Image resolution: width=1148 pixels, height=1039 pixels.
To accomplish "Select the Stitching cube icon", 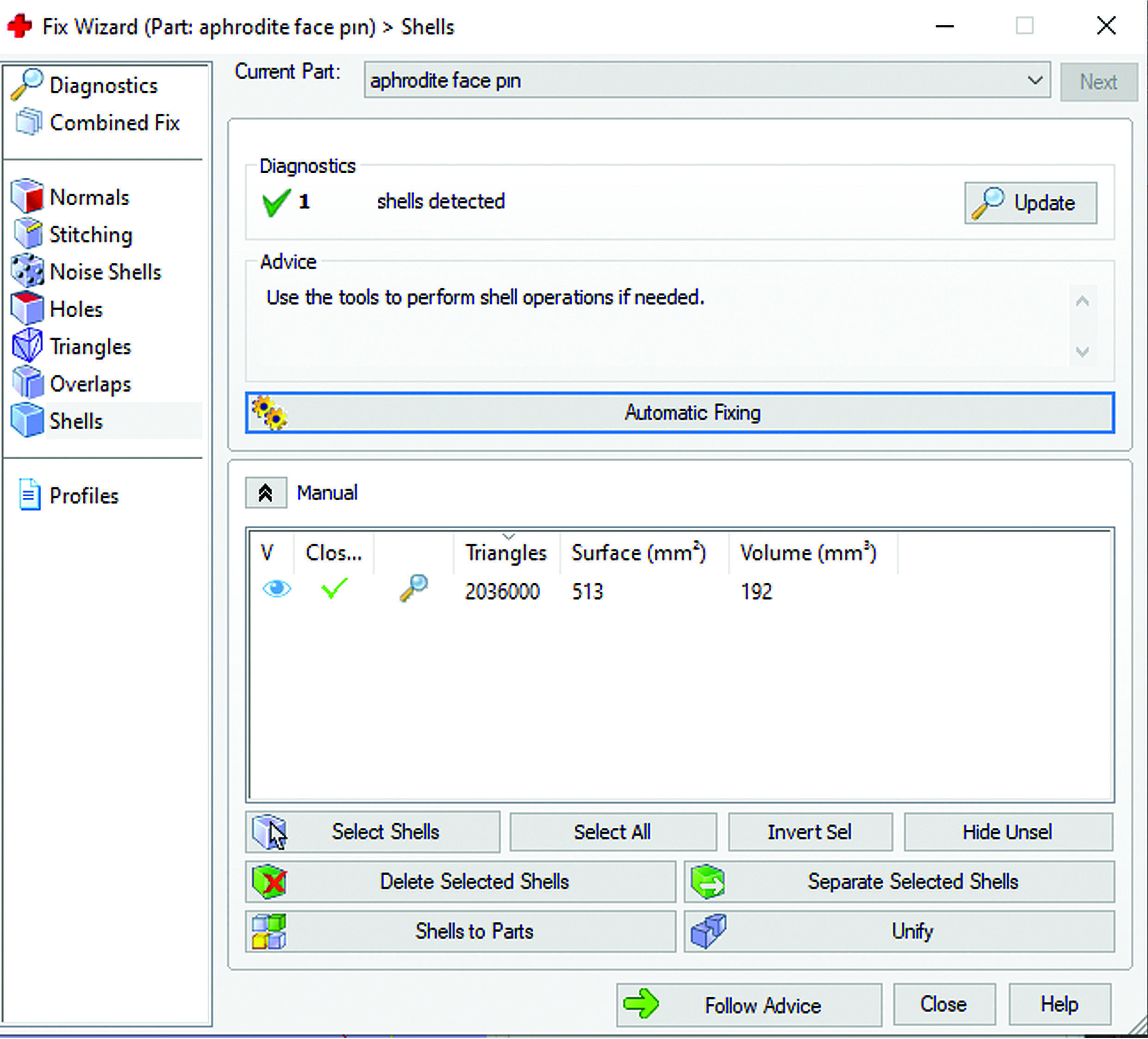I will tap(27, 234).
